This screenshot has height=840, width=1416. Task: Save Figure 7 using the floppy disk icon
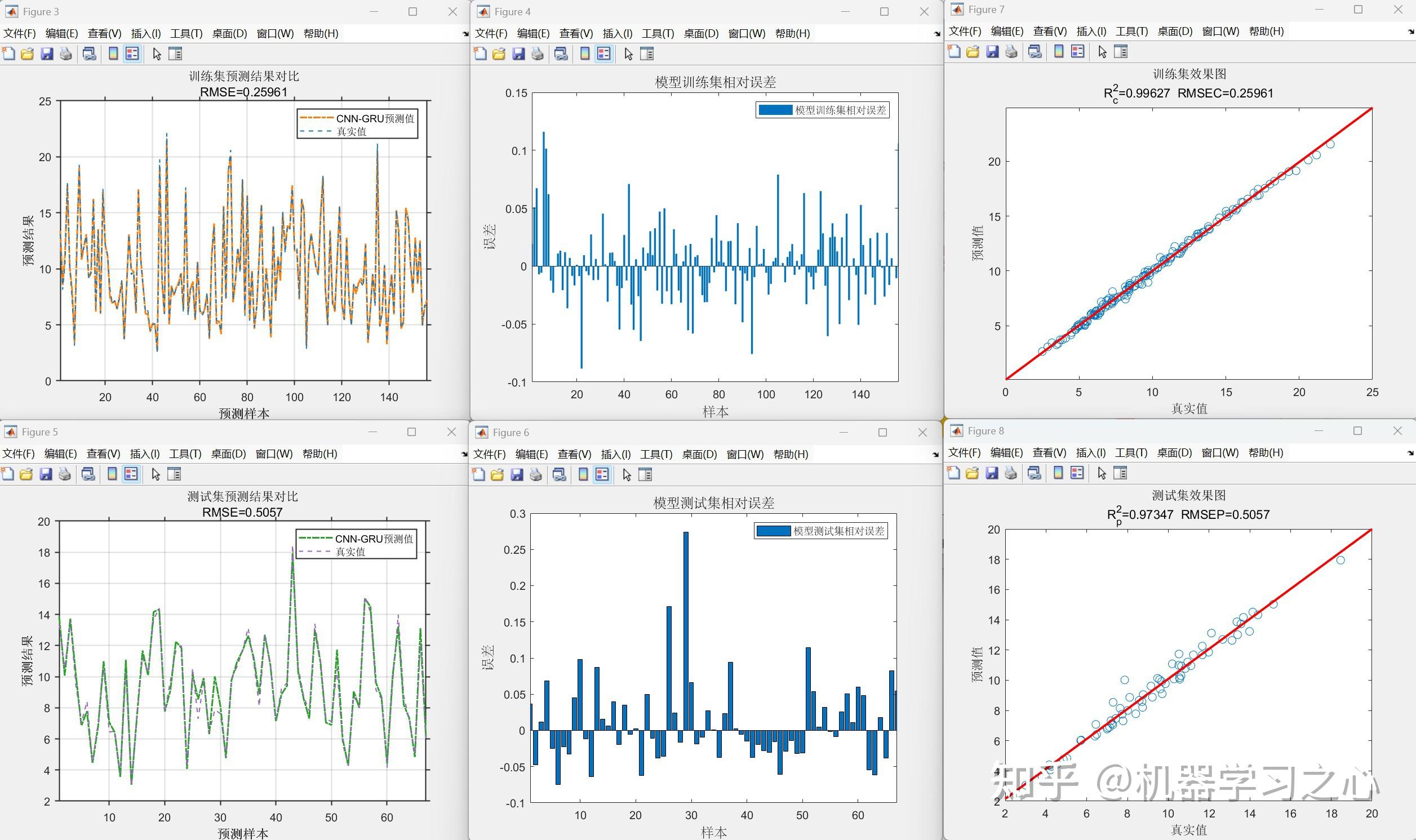(992, 51)
